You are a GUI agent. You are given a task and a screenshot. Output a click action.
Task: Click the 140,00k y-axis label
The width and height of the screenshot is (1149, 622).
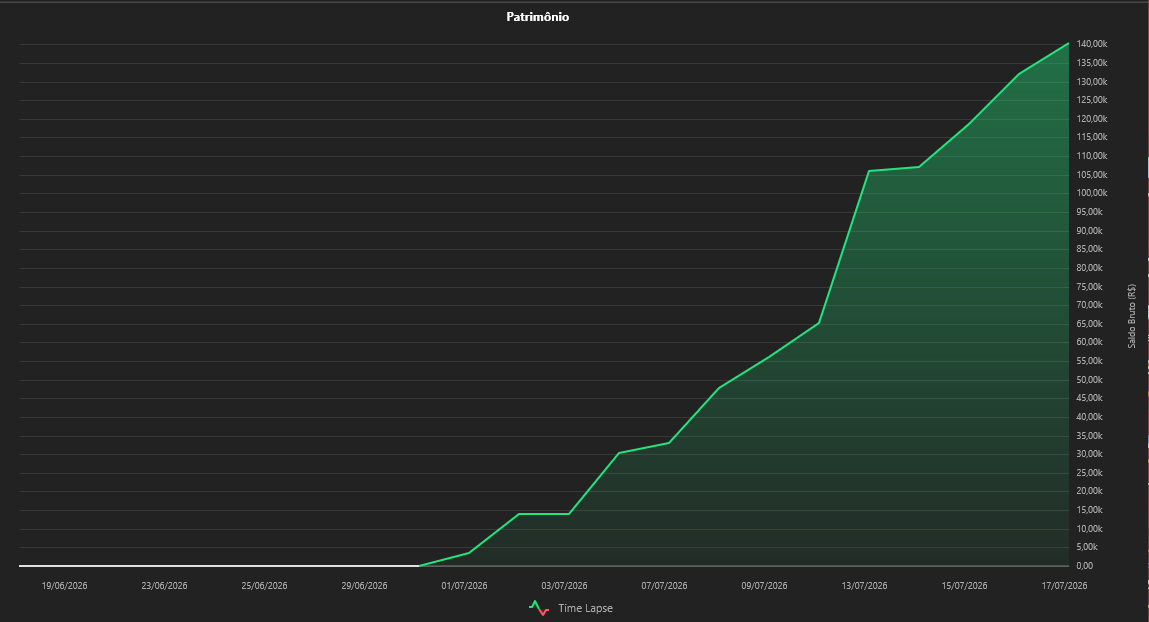coord(1092,44)
